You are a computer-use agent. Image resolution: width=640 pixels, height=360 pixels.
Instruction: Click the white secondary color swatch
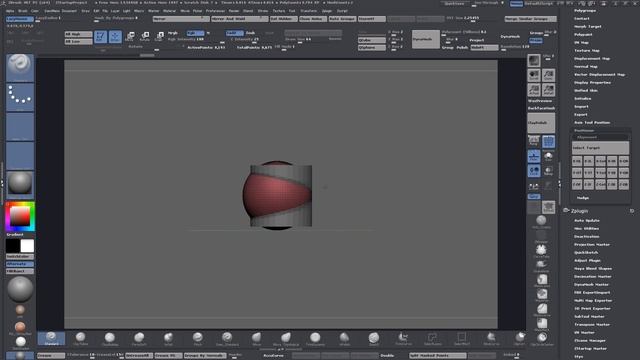point(27,246)
